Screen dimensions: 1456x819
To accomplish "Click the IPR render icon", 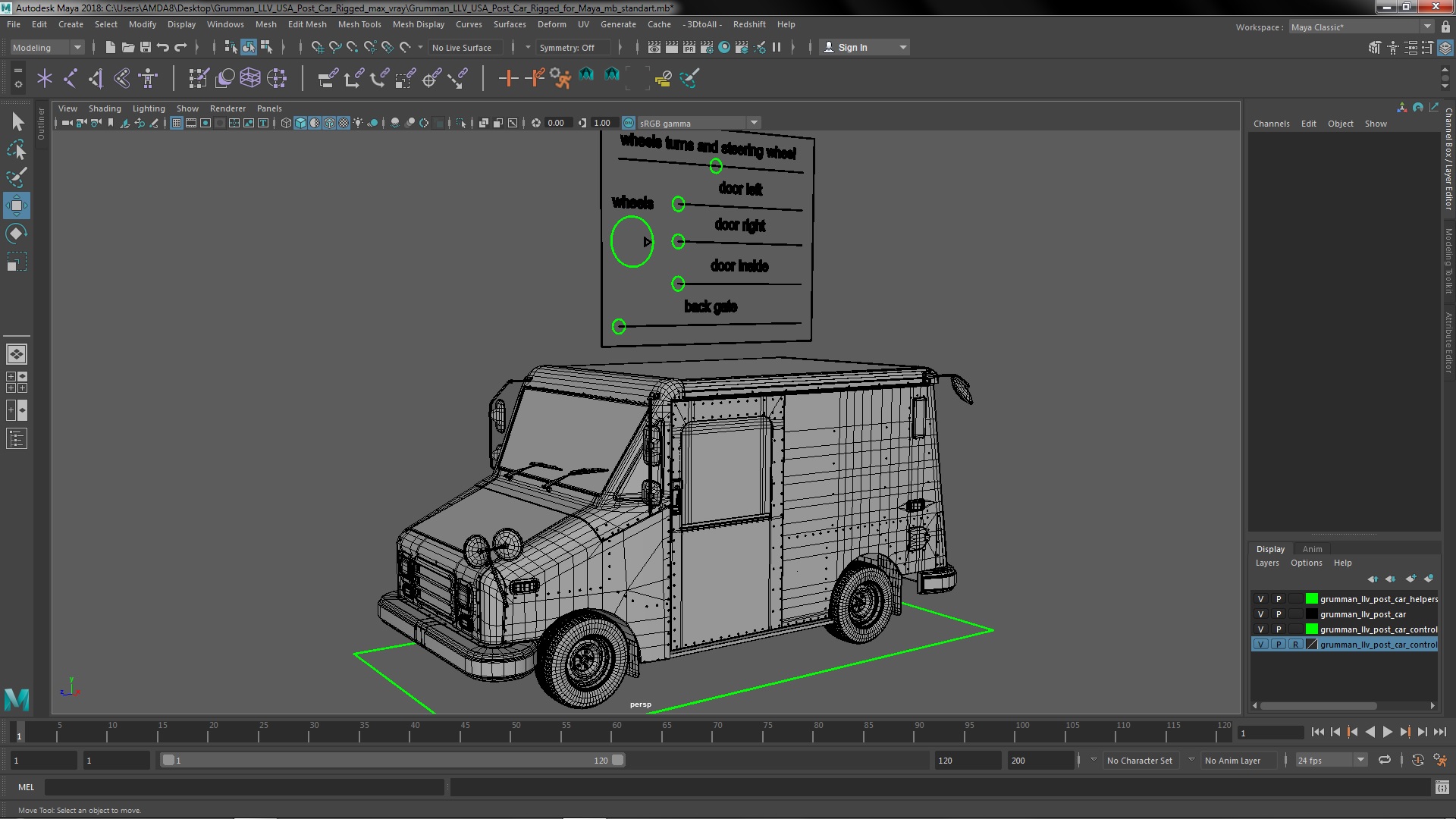I will (x=689, y=47).
